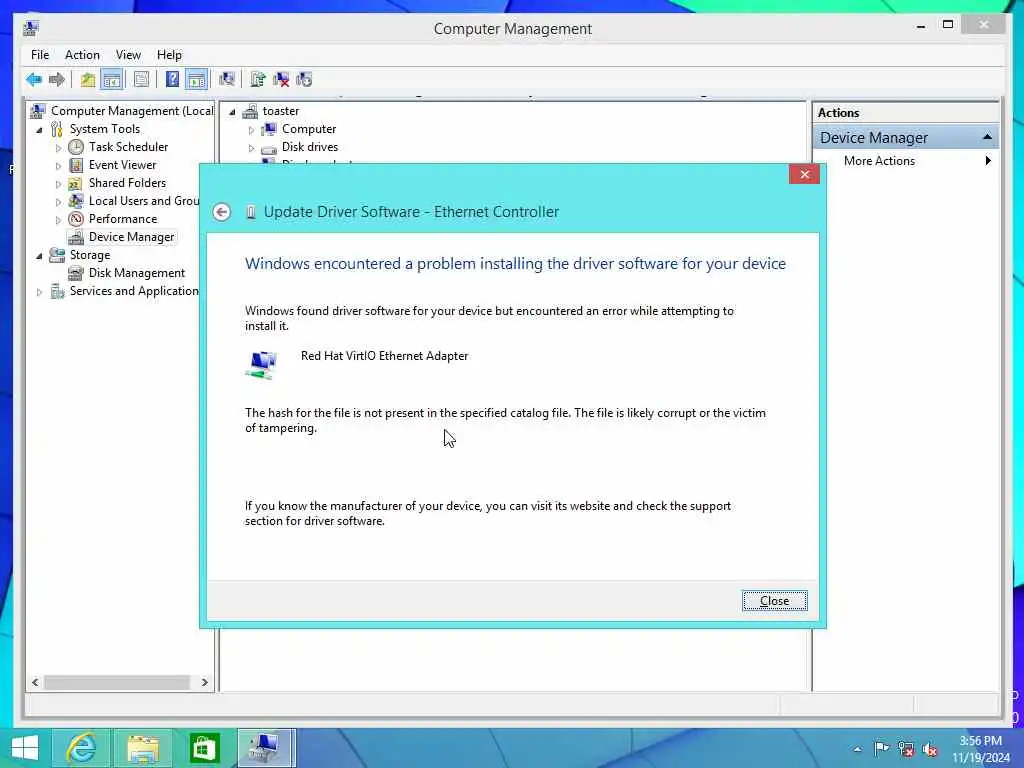Click the Disable device toolbar icon
The height and width of the screenshot is (768, 1024).
[x=304, y=80]
